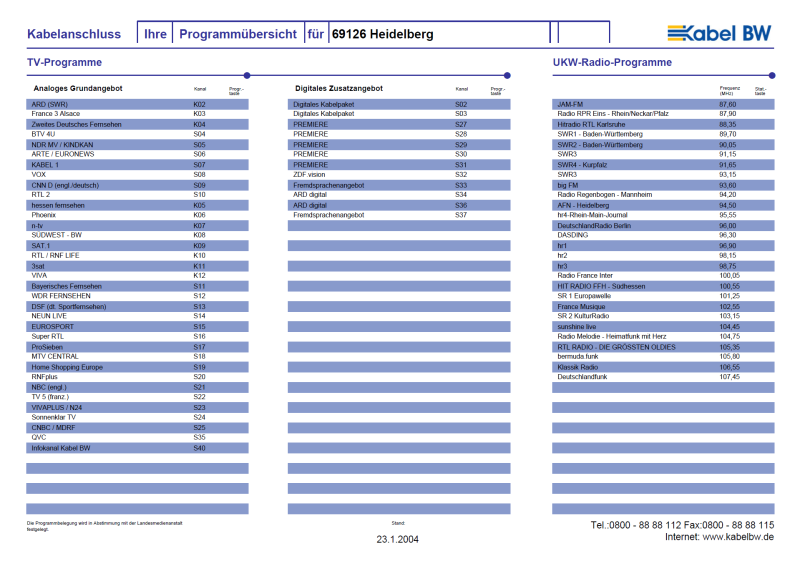Click Zweites Deutsches Fernsehen entry
This screenshot has width=800, height=566.
[x=137, y=124]
